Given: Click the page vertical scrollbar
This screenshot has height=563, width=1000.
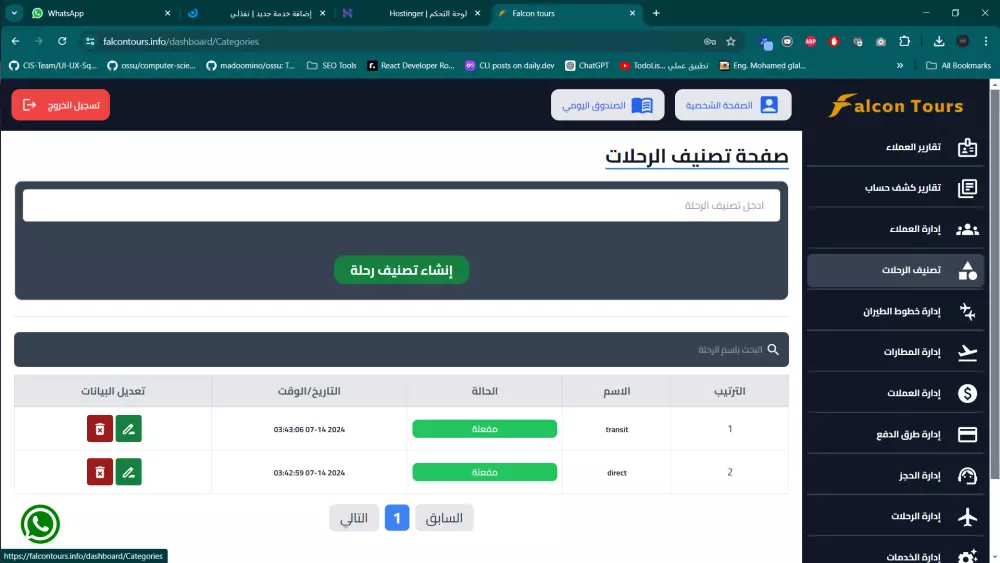Looking at the screenshot, I should tap(994, 284).
